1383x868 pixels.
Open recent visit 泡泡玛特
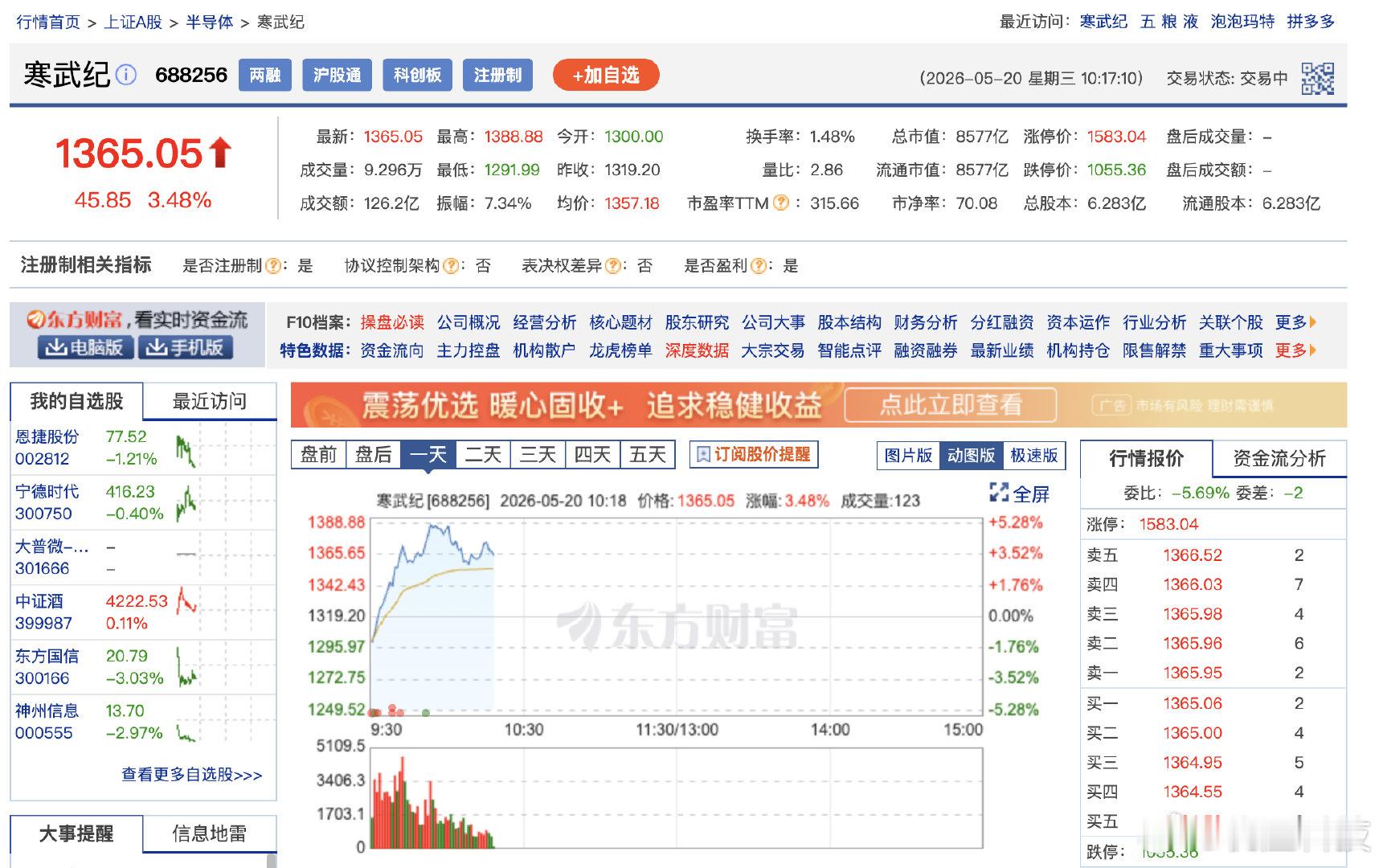(1242, 22)
